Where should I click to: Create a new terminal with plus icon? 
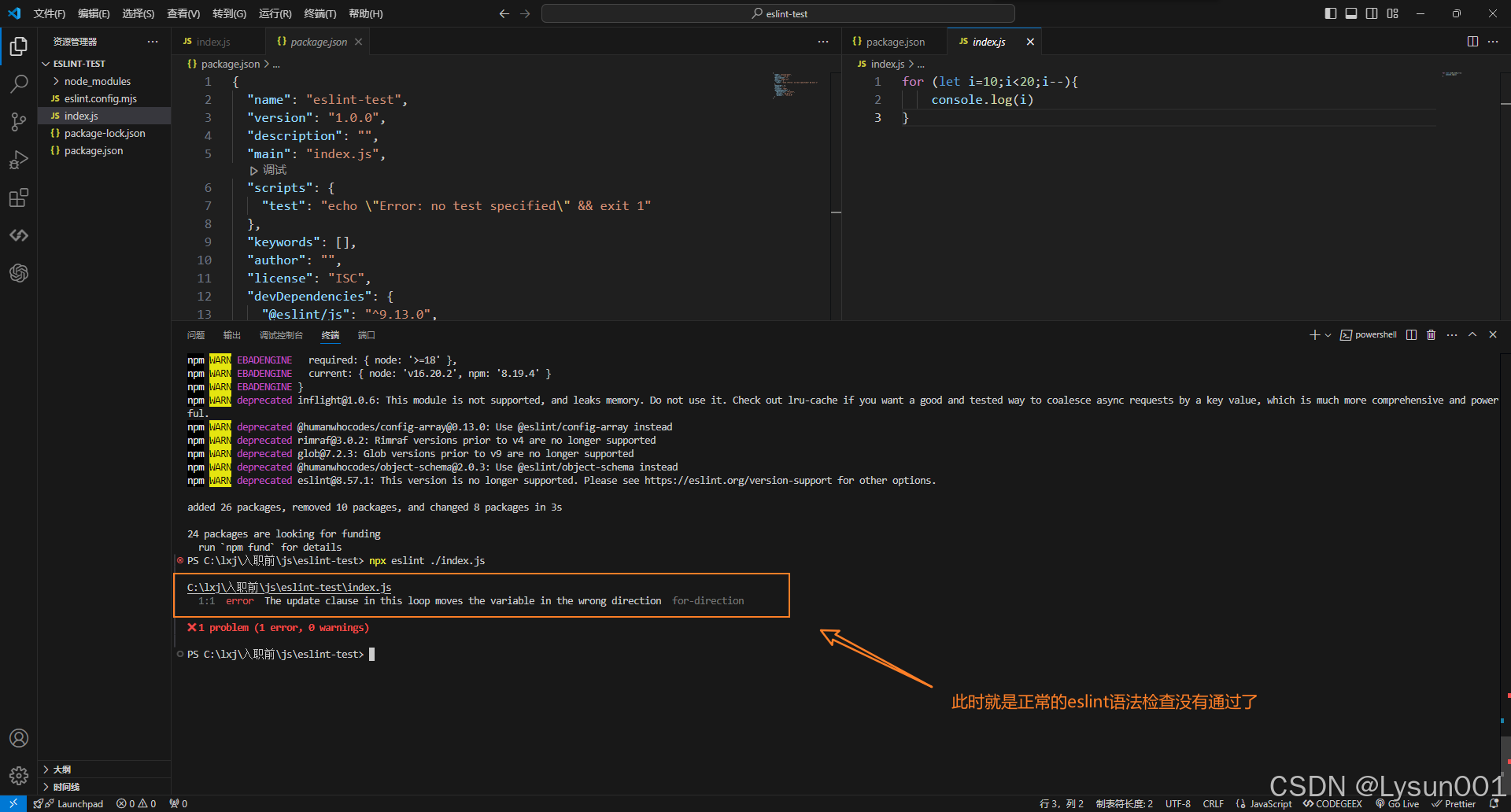[x=1313, y=334]
